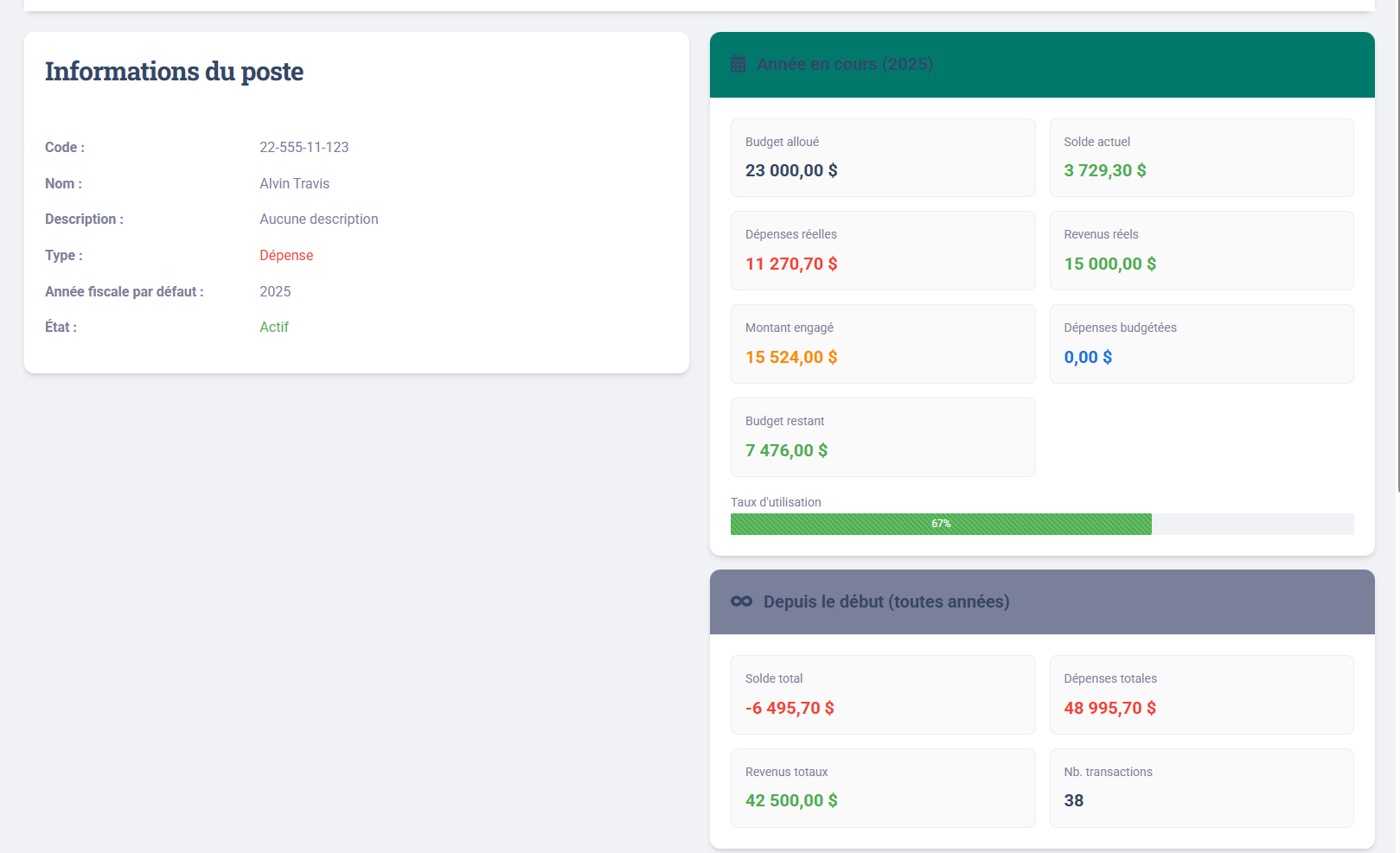Image resolution: width=1400 pixels, height=853 pixels.
Task: Click the Informations du poste heading
Action: [174, 72]
